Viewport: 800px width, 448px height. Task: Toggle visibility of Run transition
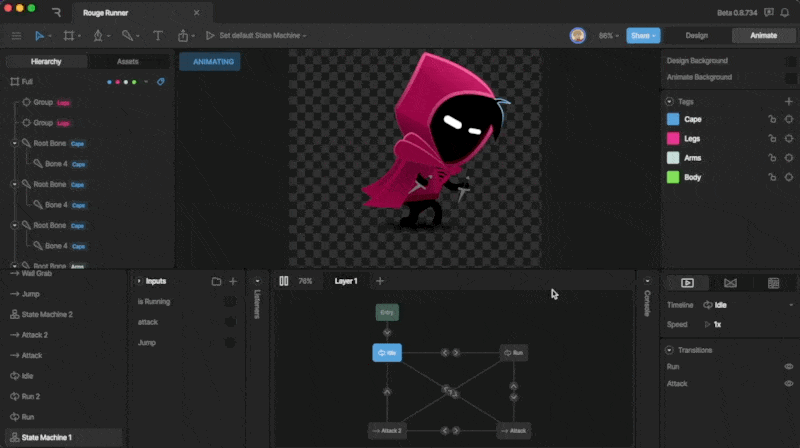(788, 367)
